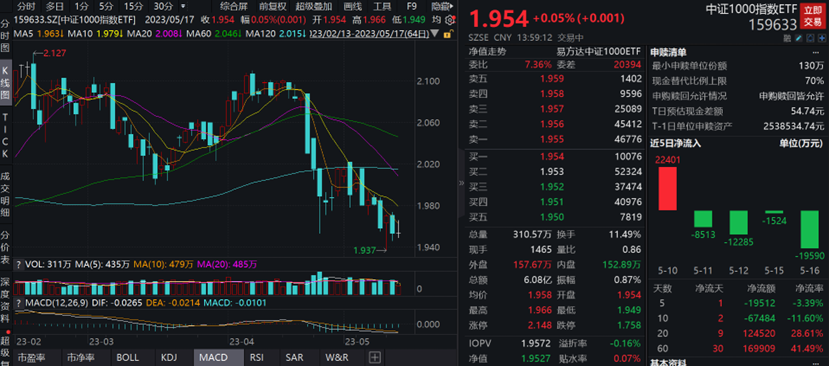Collapse the side panel with the double-arrow handle
The height and width of the screenshot is (366, 829).
click(461, 183)
